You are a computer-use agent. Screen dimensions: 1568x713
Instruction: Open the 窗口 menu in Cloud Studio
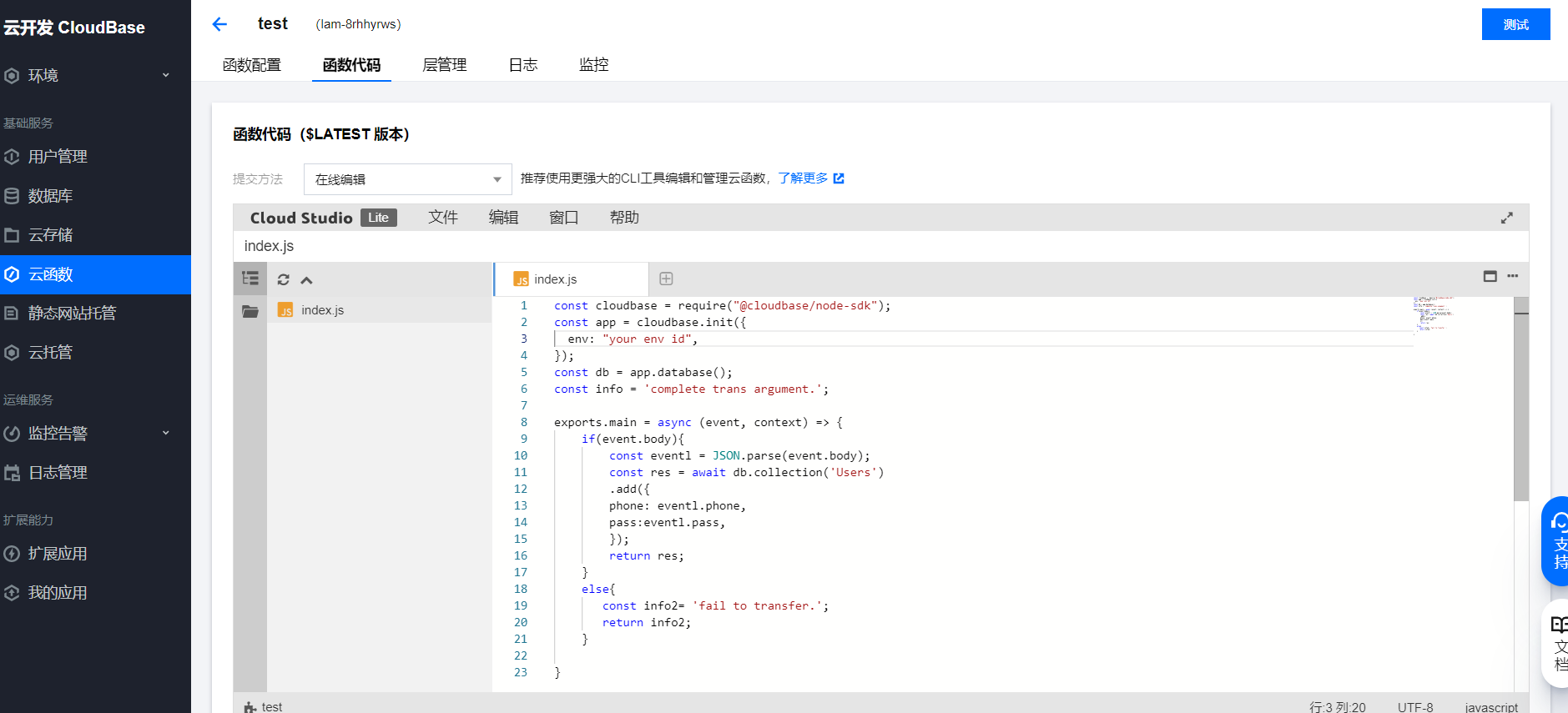coord(563,218)
